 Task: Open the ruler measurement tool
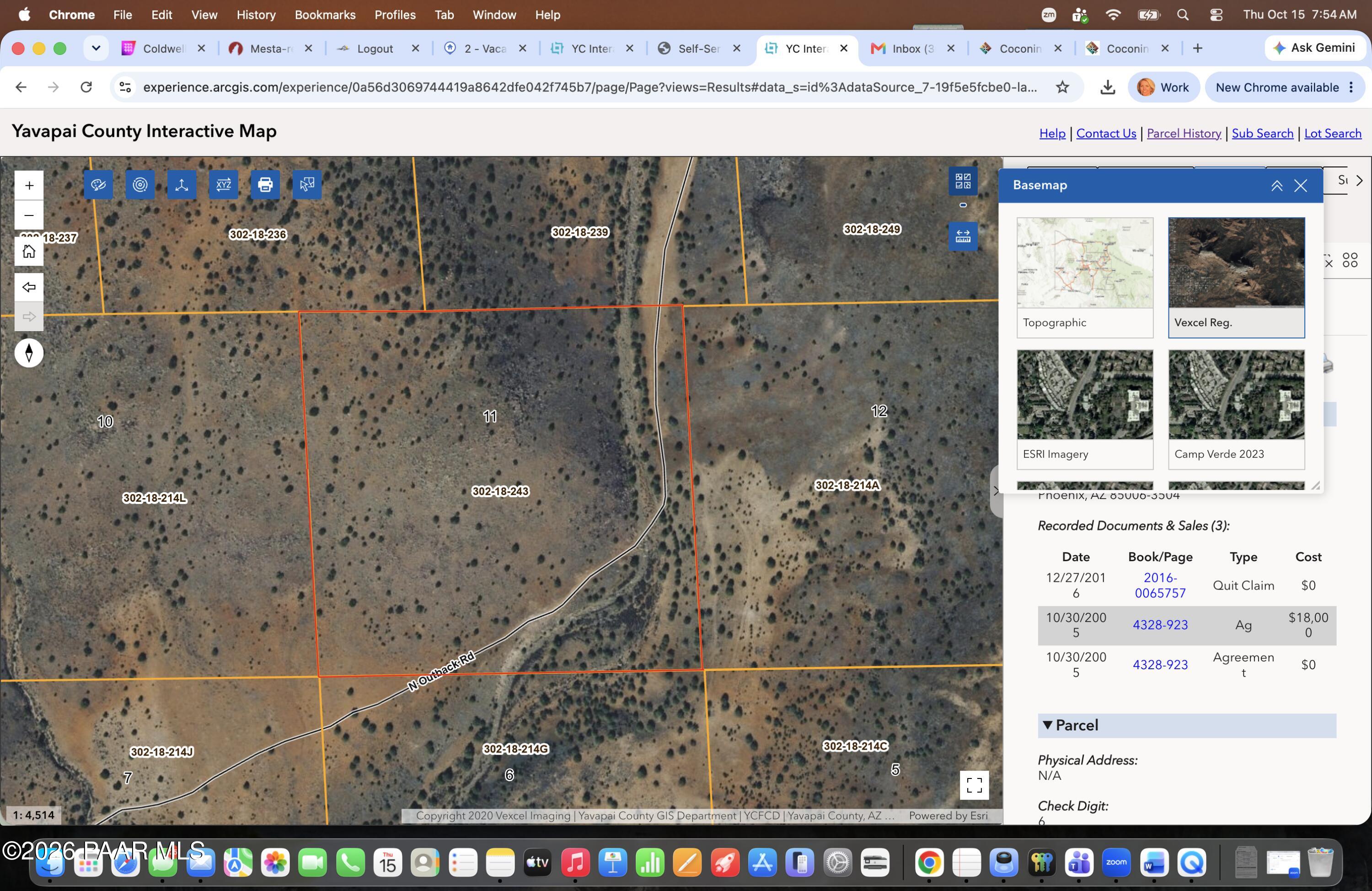[x=963, y=236]
